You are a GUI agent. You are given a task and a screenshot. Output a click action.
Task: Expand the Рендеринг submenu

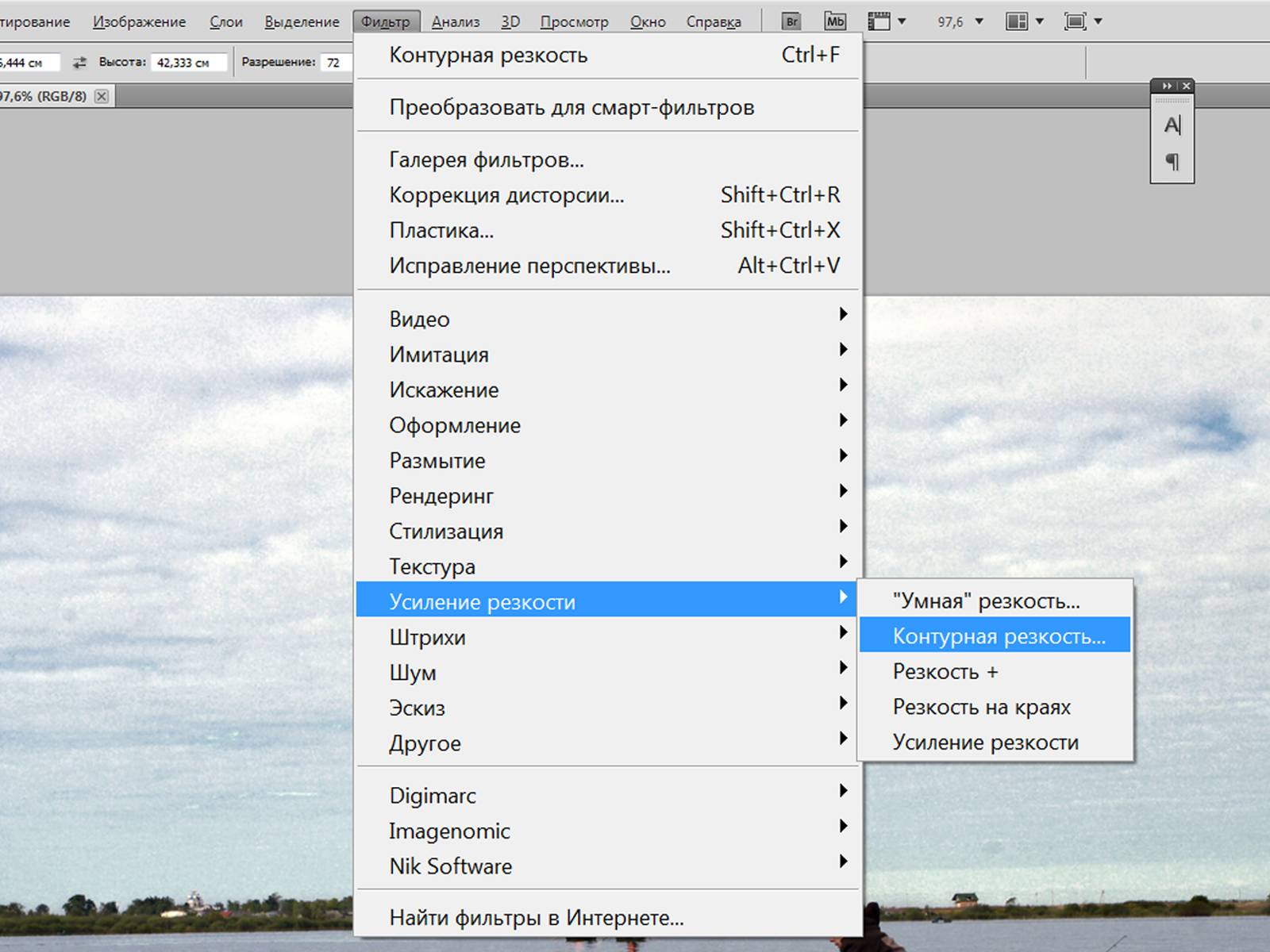pos(608,496)
